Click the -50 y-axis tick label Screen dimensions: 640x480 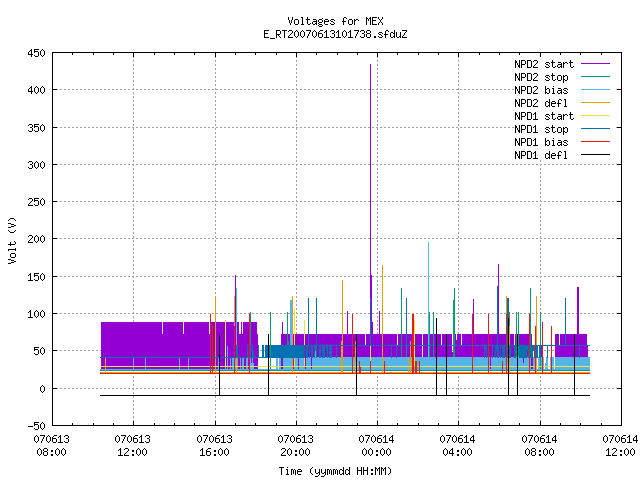point(36,426)
